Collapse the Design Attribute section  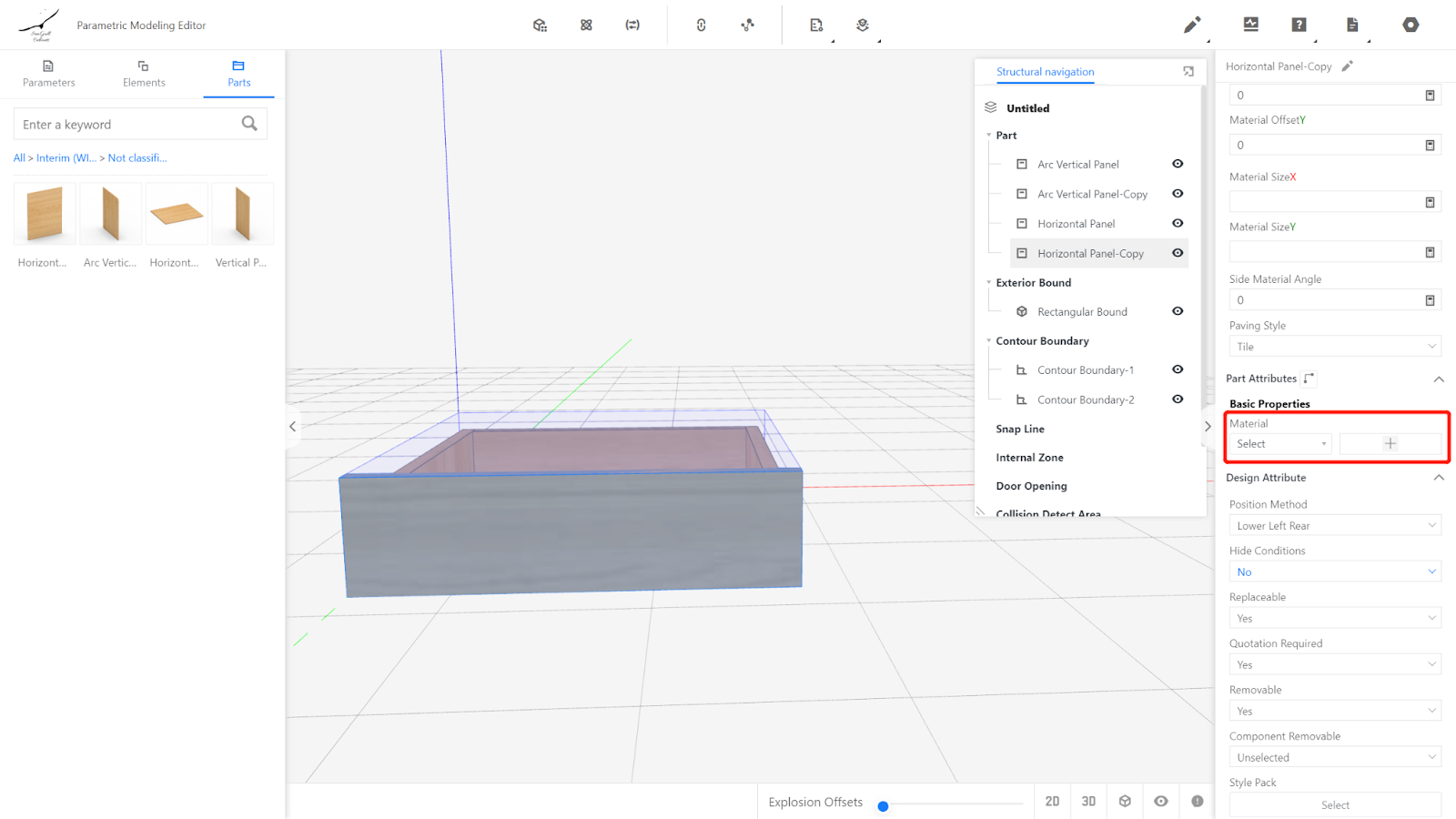point(1439,478)
